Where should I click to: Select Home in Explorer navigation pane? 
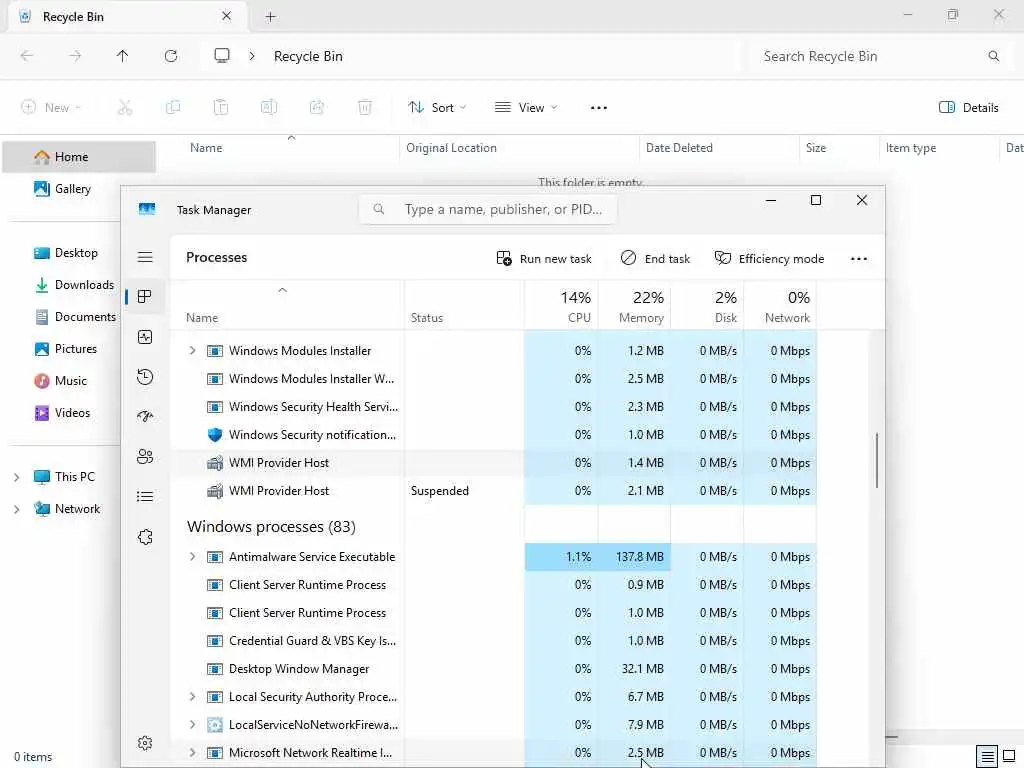pos(79,157)
